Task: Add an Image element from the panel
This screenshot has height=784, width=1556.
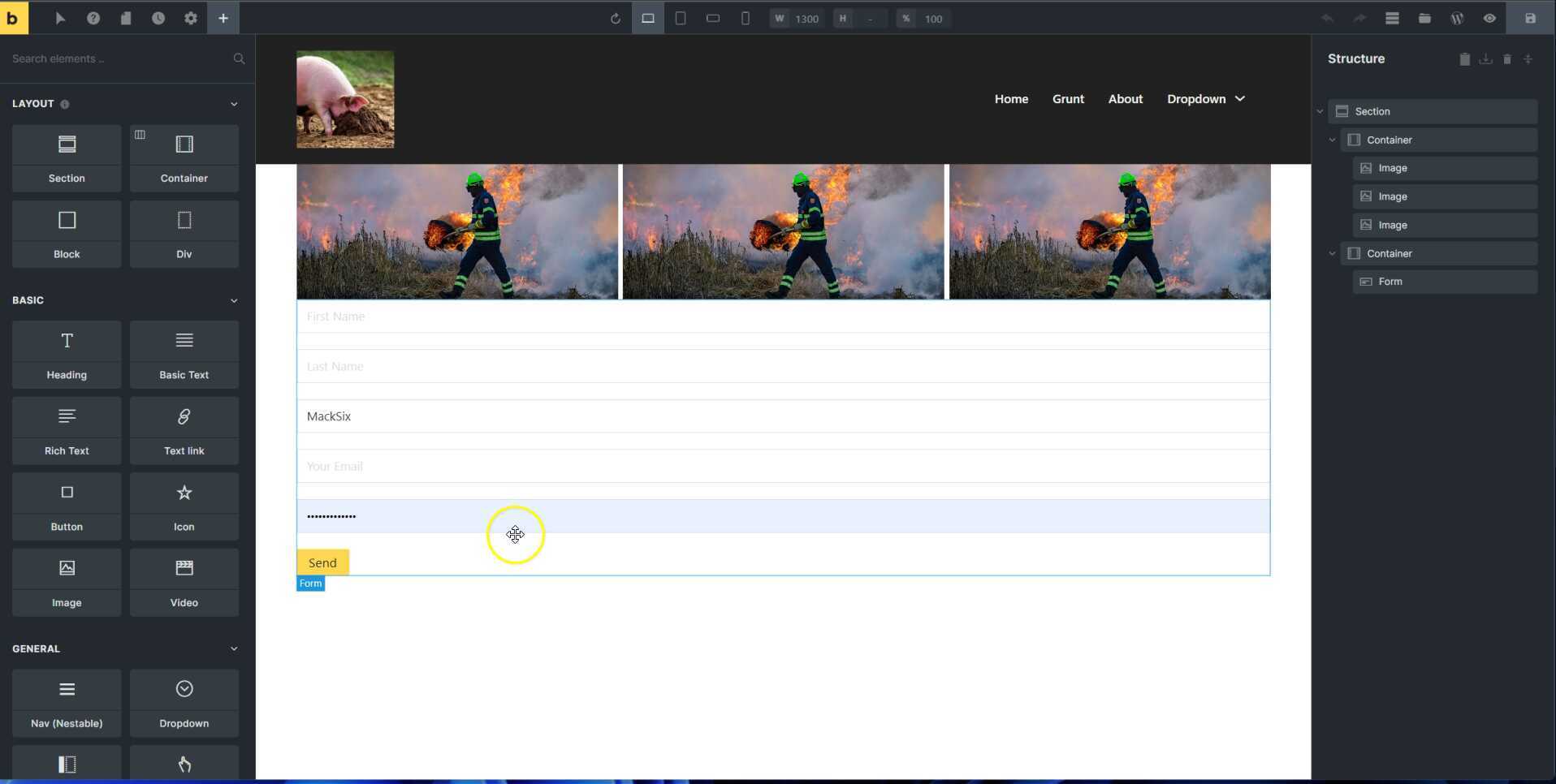Action: [67, 583]
